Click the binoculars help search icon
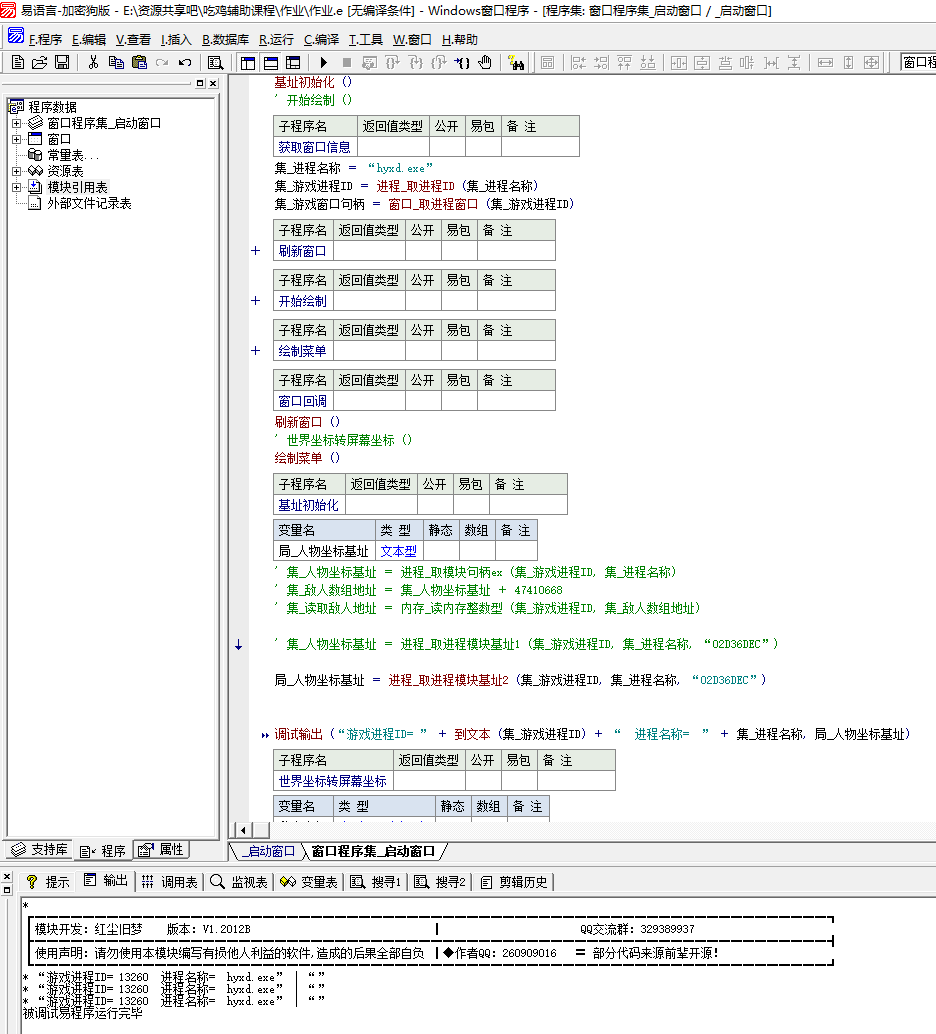The width and height of the screenshot is (936, 1034). (516, 63)
